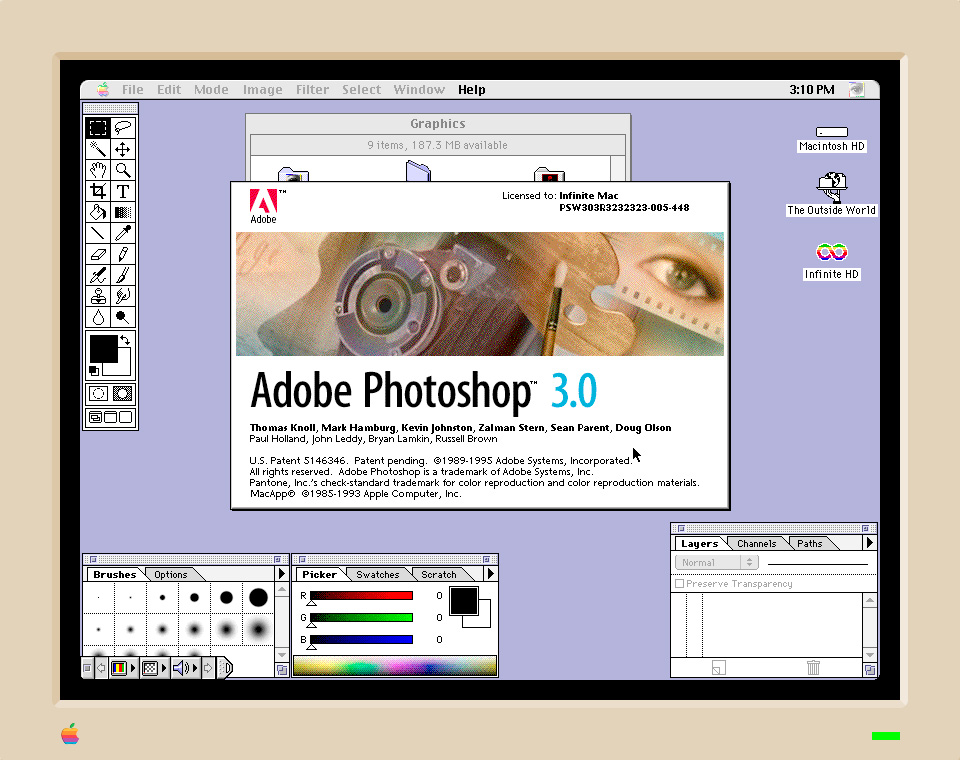Select the Macintosh HD desktop icon
960x760 pixels.
831,139
